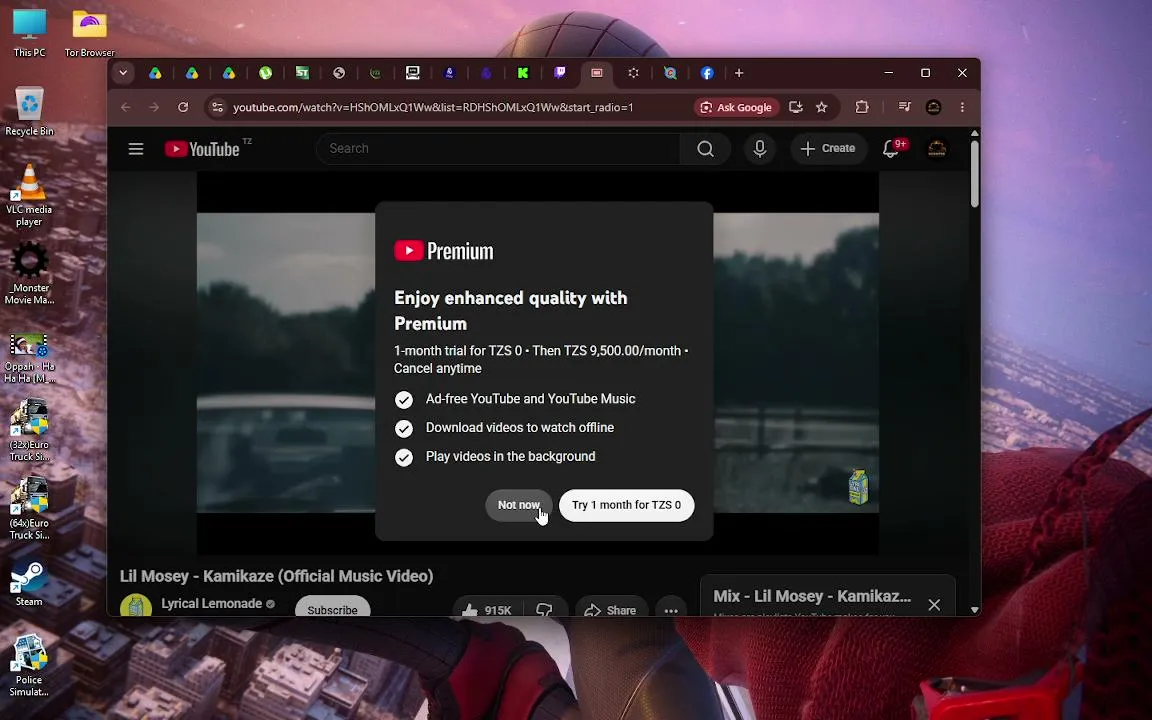The width and height of the screenshot is (1152, 720).
Task: Select _Monster Movie Ma... desktop icon
Action: tap(29, 273)
